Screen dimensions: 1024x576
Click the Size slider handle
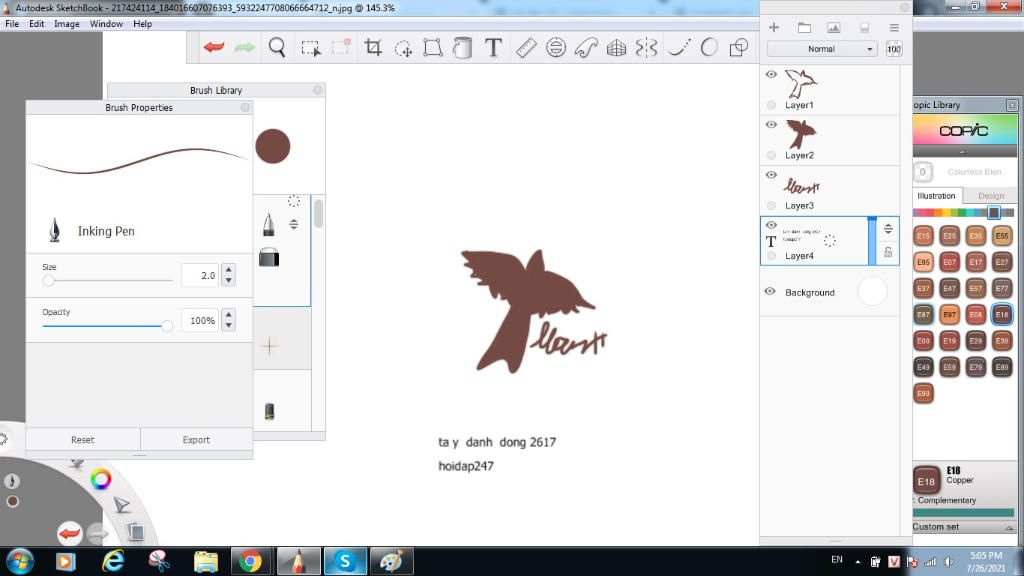click(48, 280)
